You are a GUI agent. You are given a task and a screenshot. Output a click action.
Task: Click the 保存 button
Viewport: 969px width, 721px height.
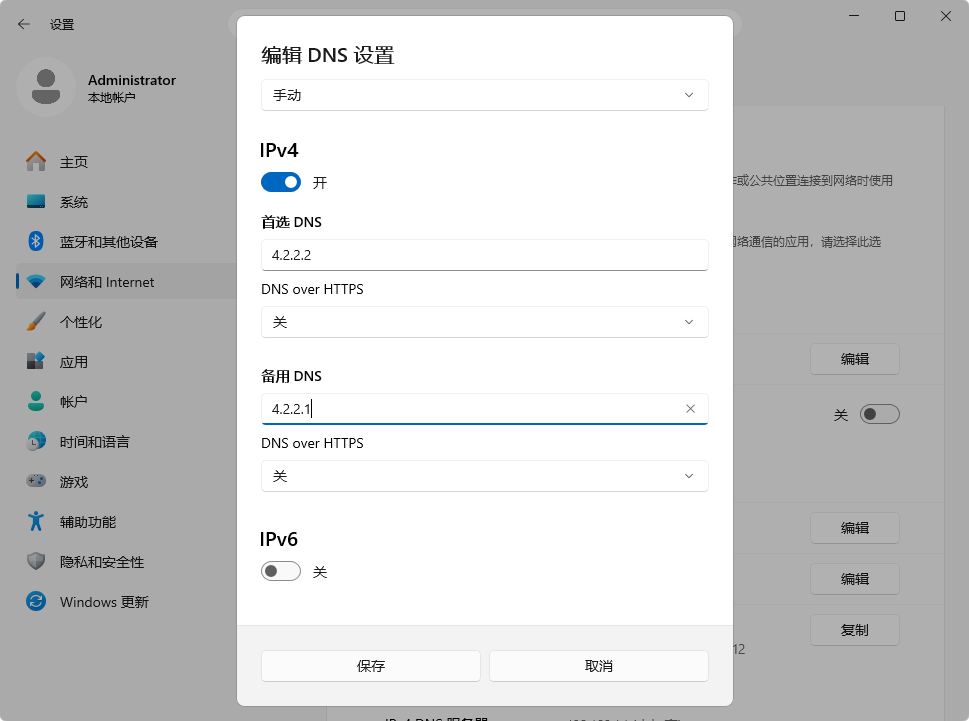(371, 666)
